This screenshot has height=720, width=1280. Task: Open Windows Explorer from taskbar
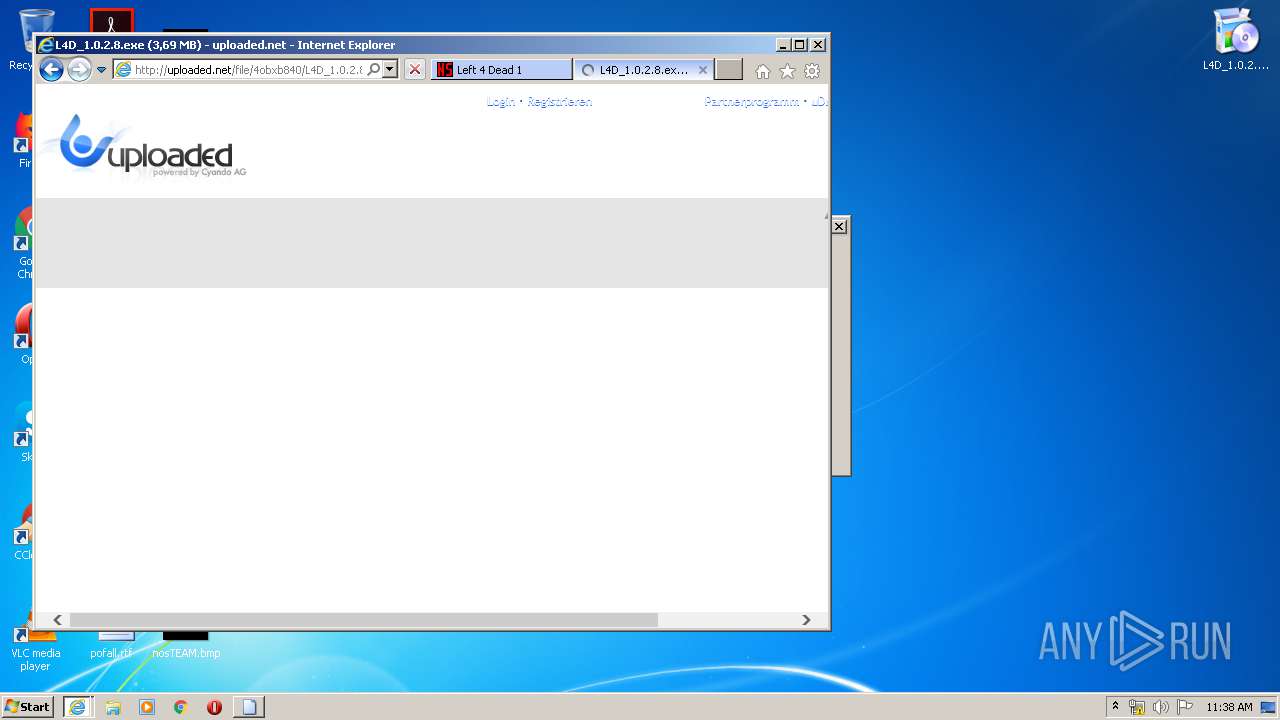(x=113, y=707)
